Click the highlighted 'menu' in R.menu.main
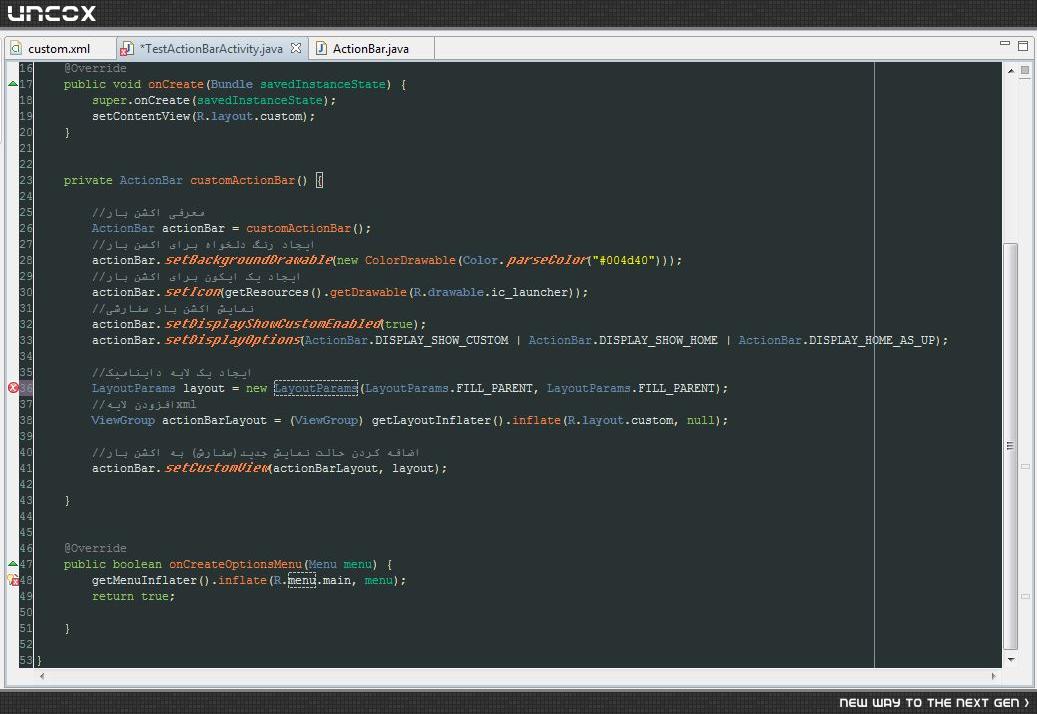Viewport: 1037px width, 714px height. pyautogui.click(x=302, y=580)
